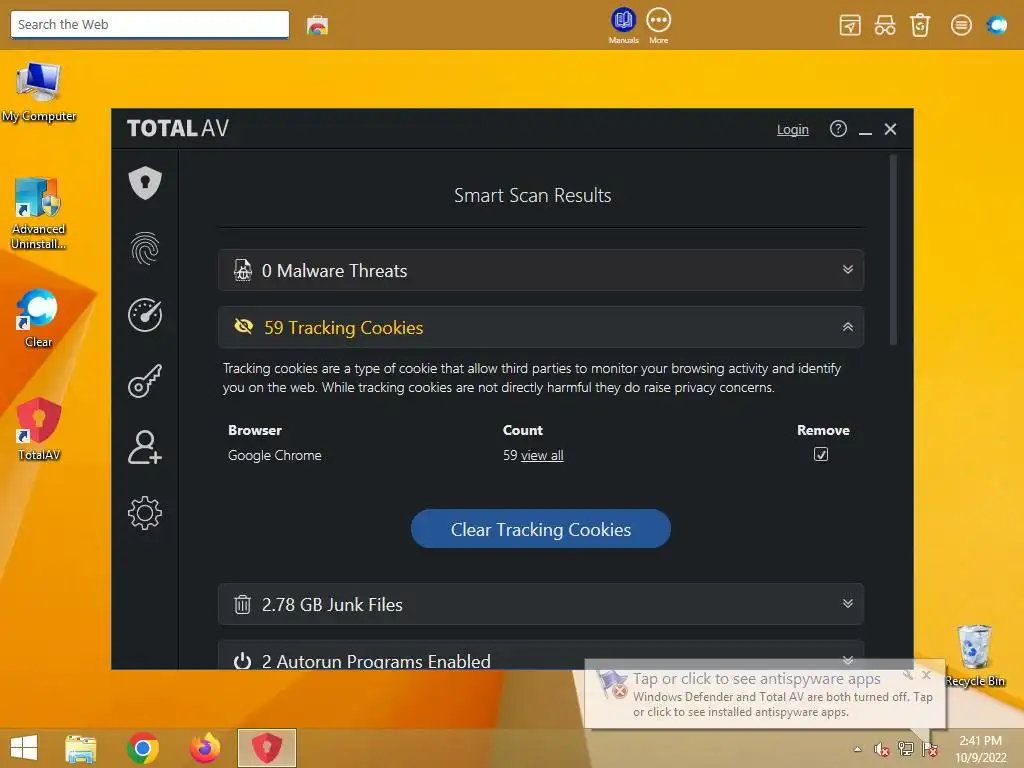This screenshot has height=768, width=1024.
Task: Click the TotalAV window scrollbar thumb
Action: (x=893, y=249)
